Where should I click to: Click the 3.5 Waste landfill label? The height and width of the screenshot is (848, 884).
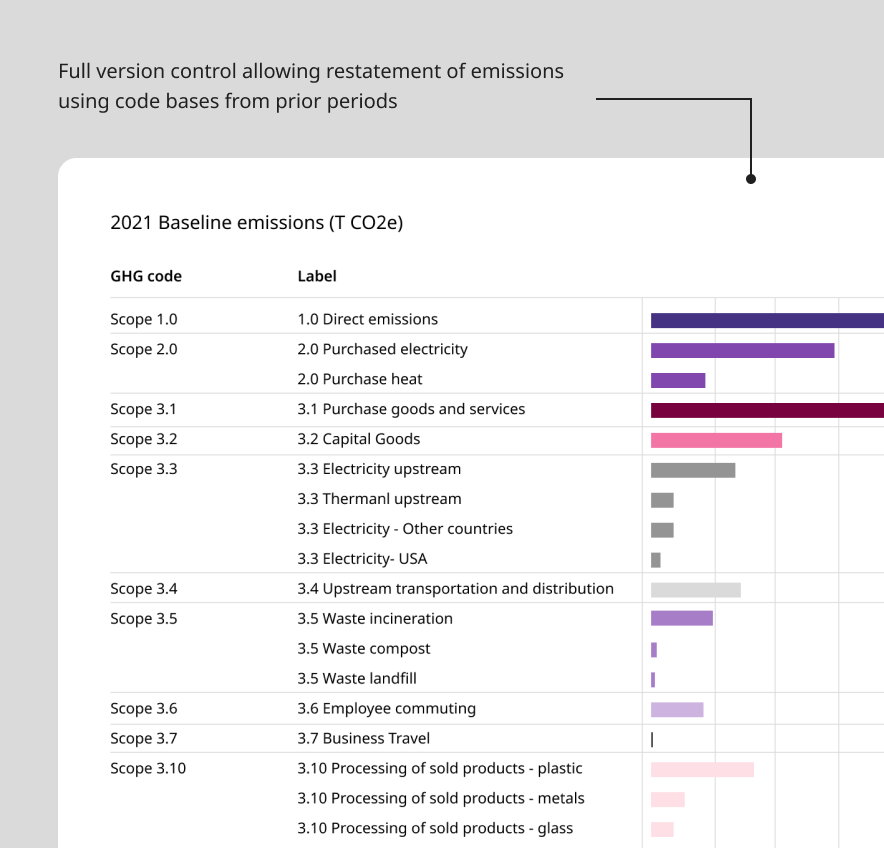[x=357, y=678]
